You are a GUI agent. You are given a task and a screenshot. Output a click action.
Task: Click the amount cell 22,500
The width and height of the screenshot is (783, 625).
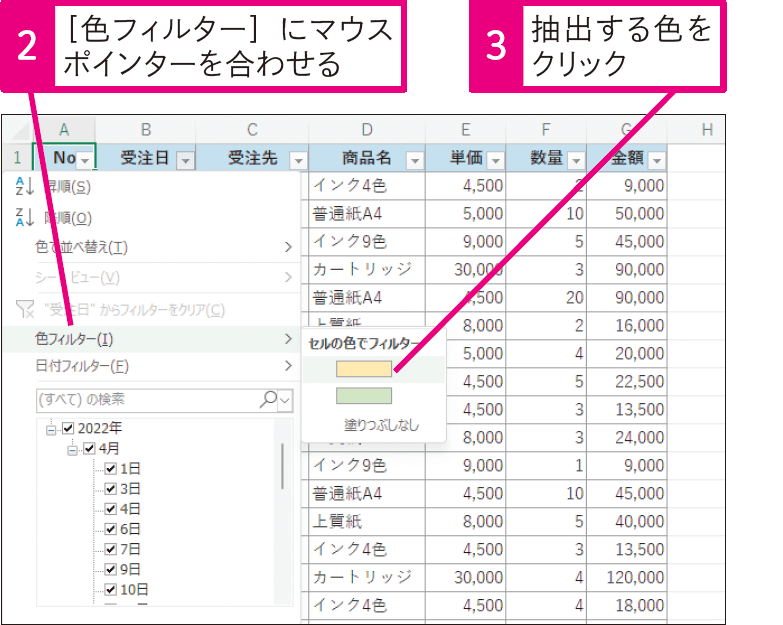click(627, 381)
